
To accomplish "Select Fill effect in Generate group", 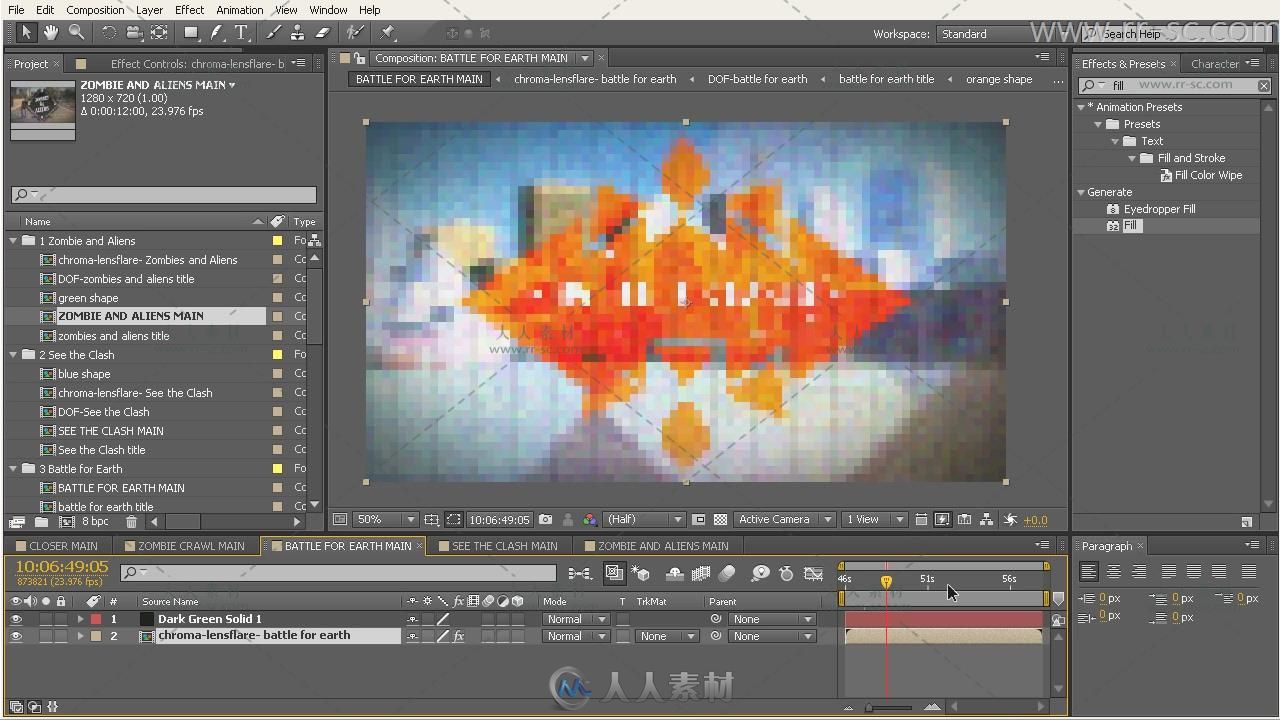I will coord(1131,226).
